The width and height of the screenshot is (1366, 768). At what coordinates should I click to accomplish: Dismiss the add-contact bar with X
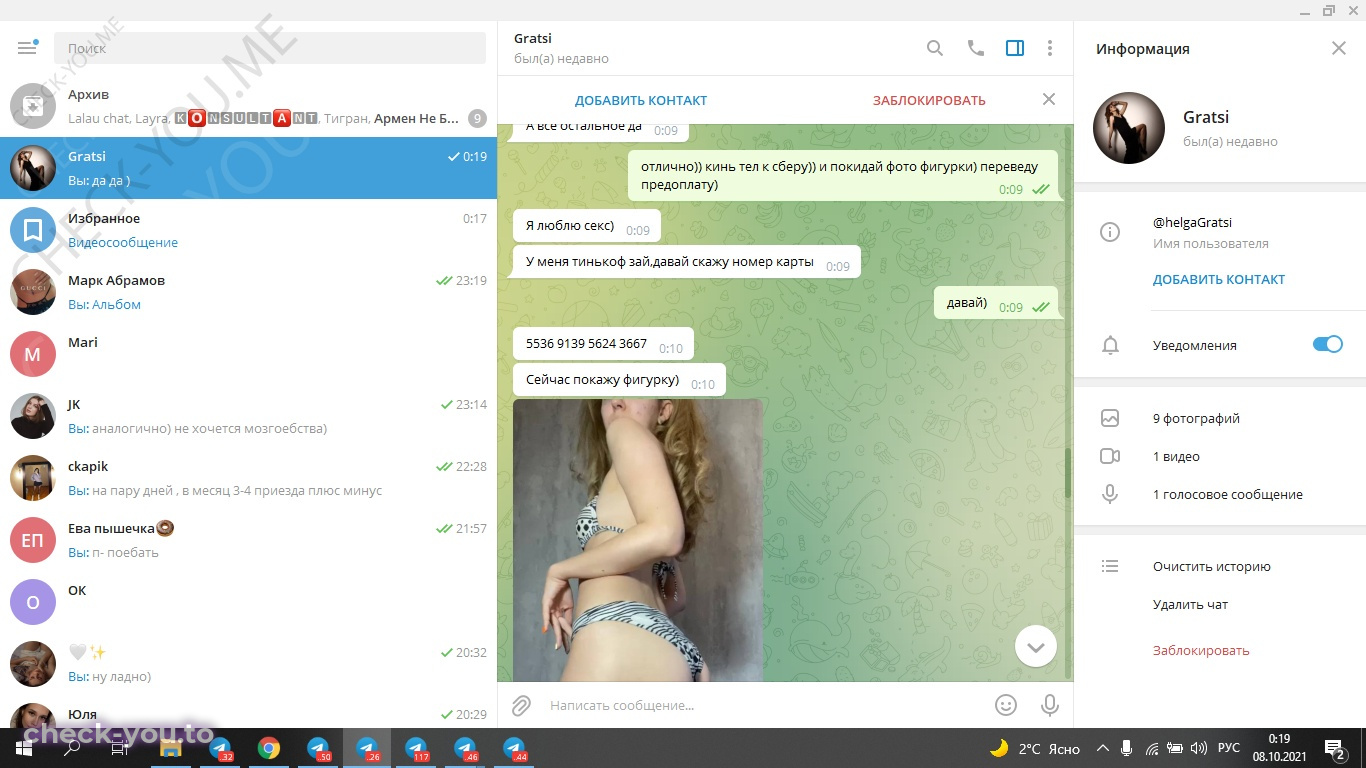tap(1049, 99)
